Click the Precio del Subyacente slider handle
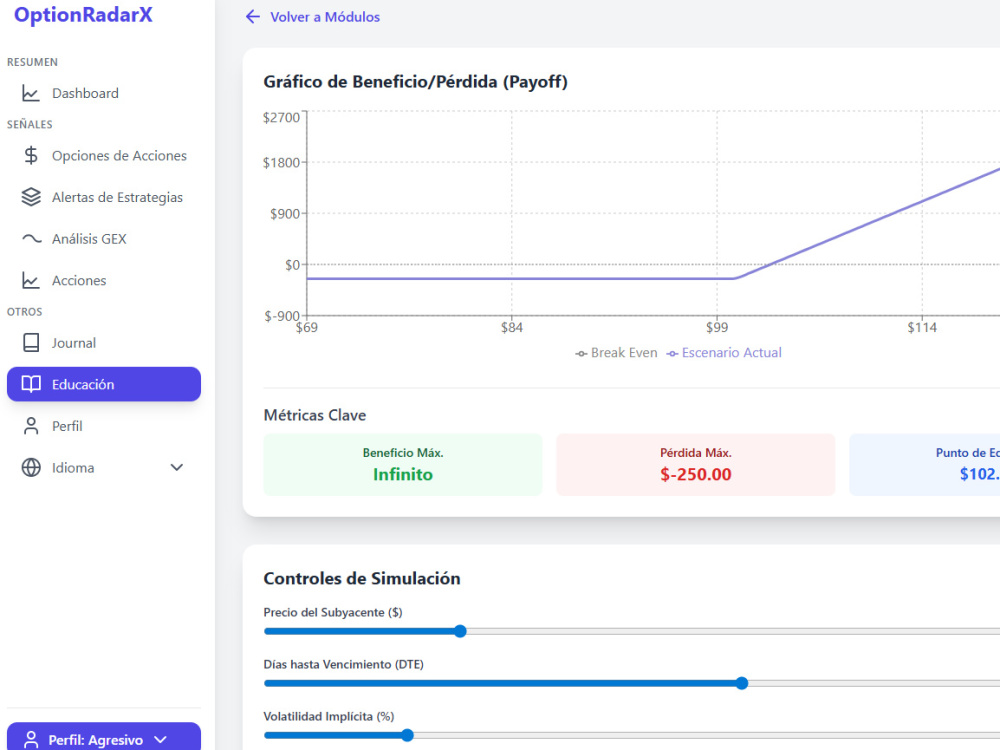Viewport: 1000px width, 750px height. tap(460, 631)
